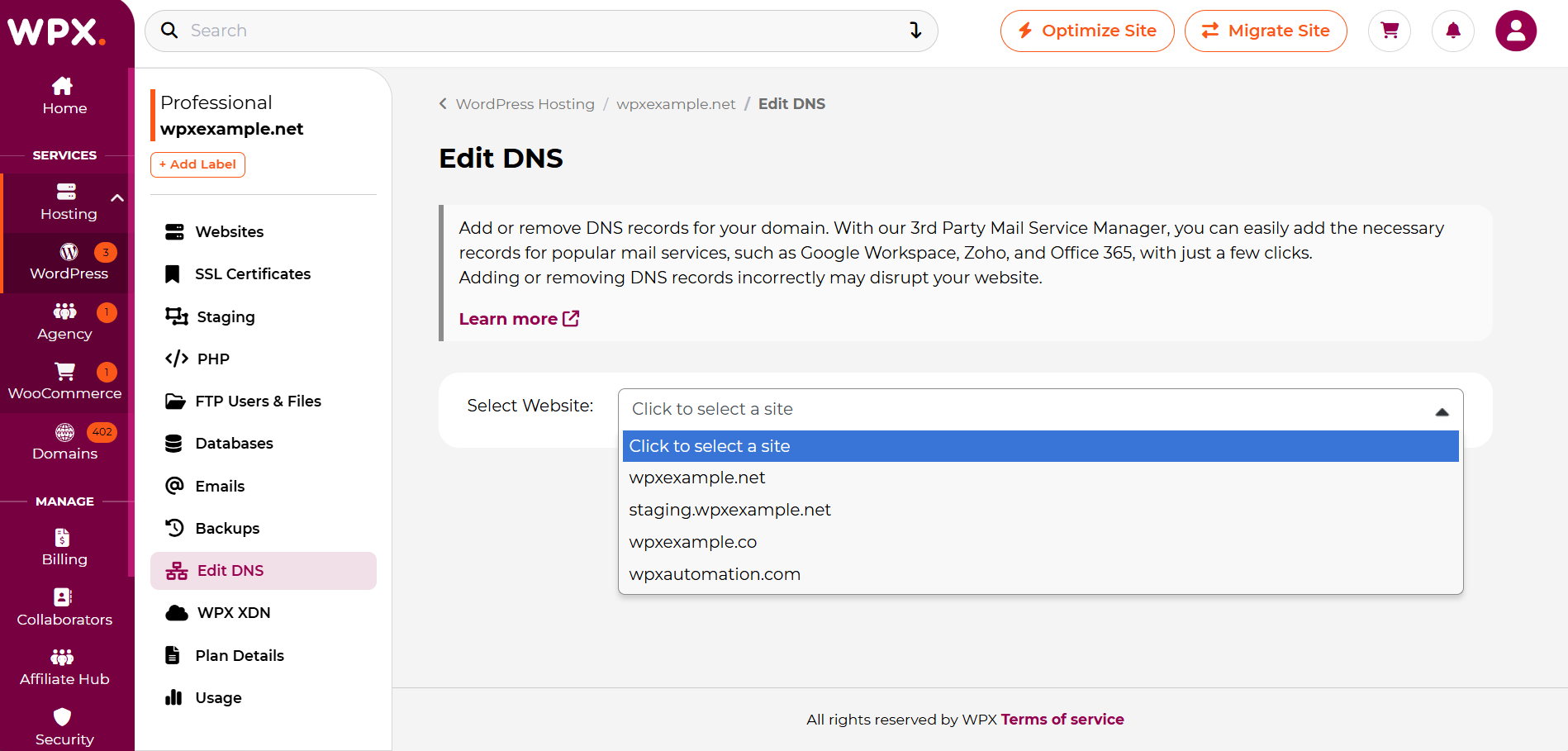This screenshot has width=1568, height=751.
Task: Click the Add Label button
Action: click(x=197, y=164)
